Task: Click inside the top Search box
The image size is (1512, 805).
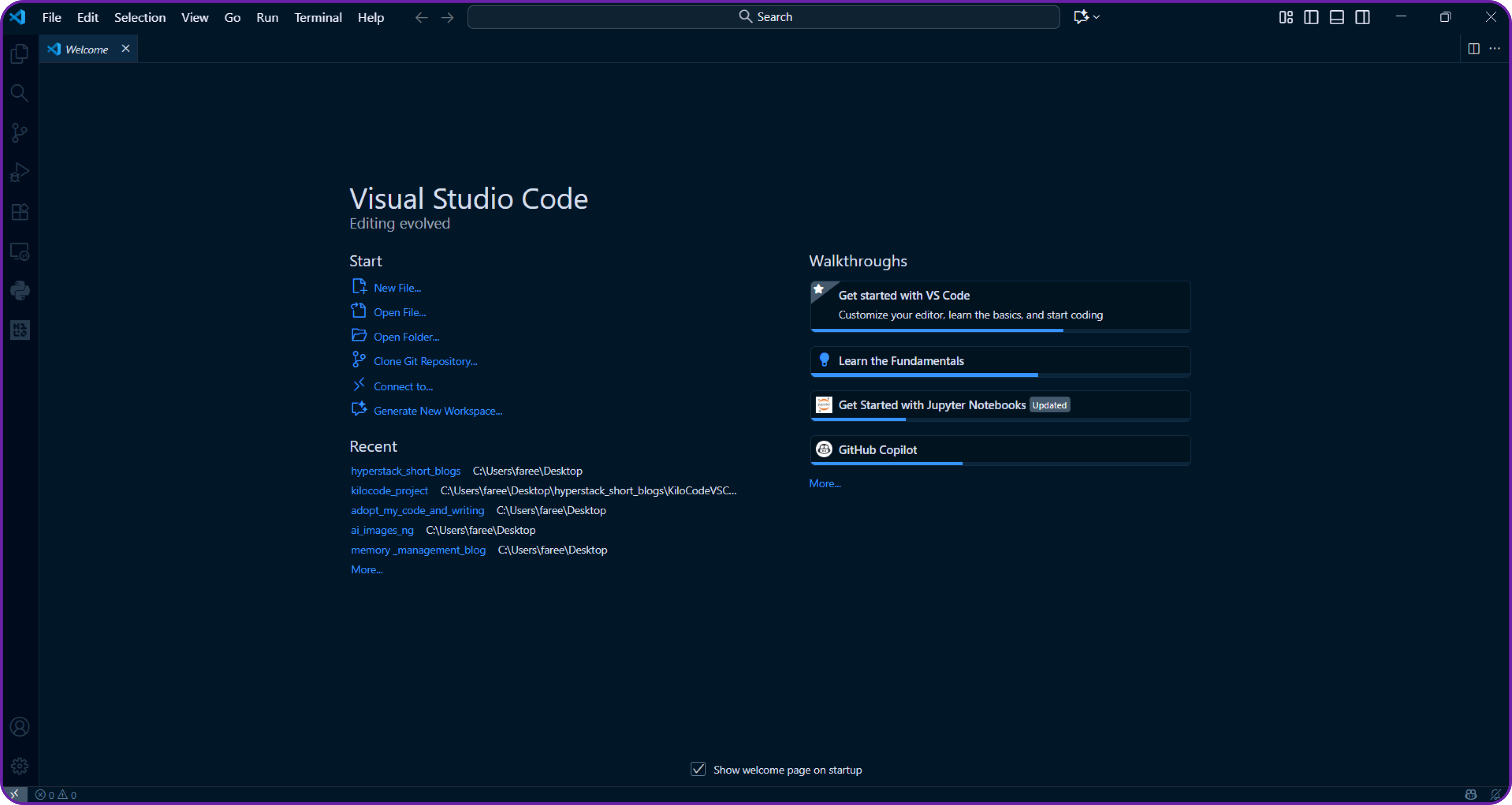Action: click(763, 16)
